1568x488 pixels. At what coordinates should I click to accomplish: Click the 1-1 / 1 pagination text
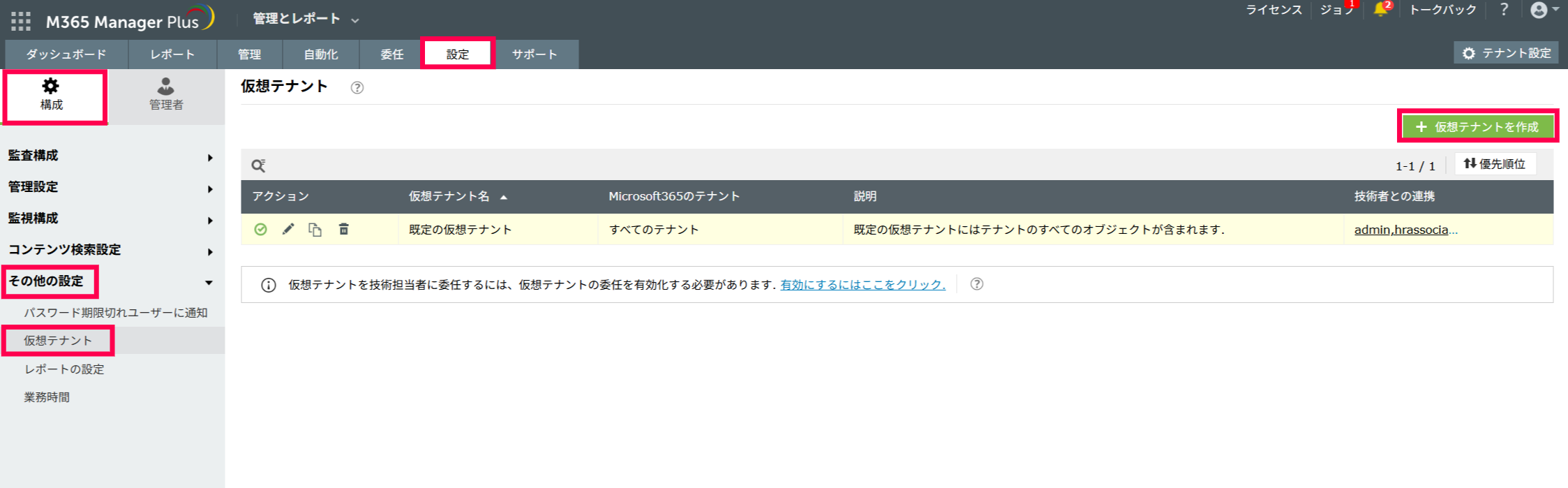coord(1415,166)
